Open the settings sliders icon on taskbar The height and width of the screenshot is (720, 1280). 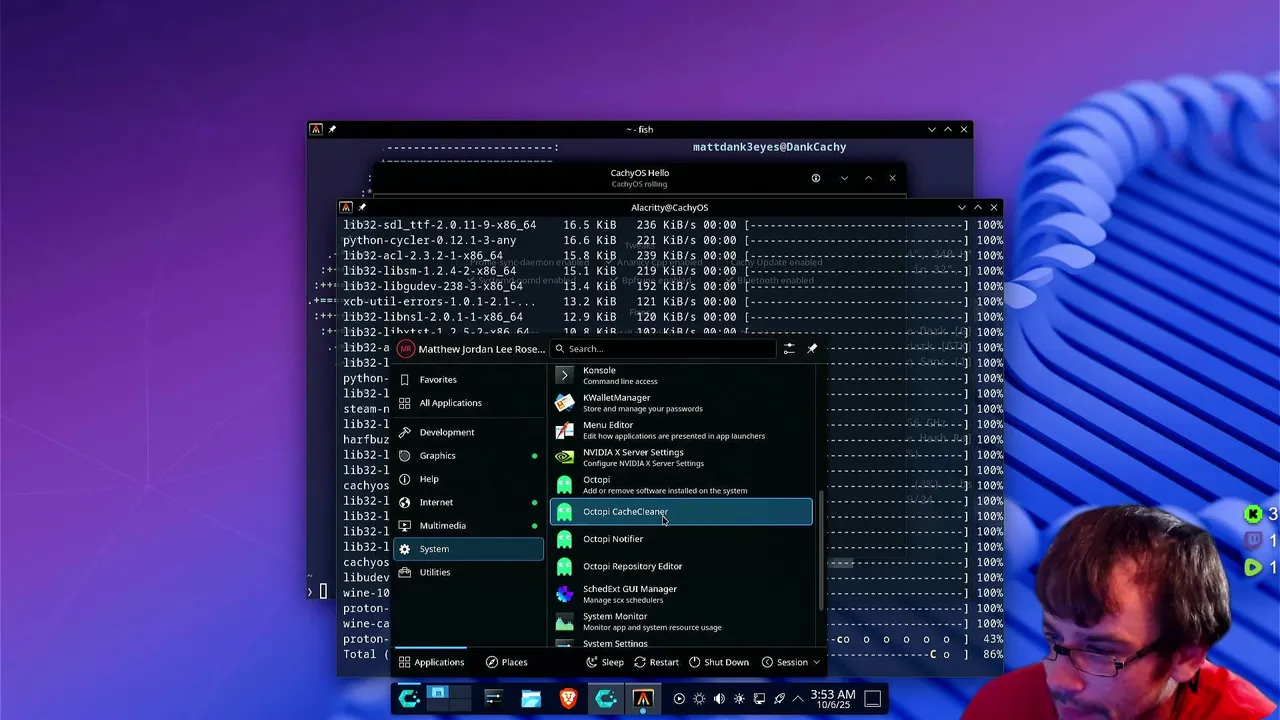pos(493,699)
